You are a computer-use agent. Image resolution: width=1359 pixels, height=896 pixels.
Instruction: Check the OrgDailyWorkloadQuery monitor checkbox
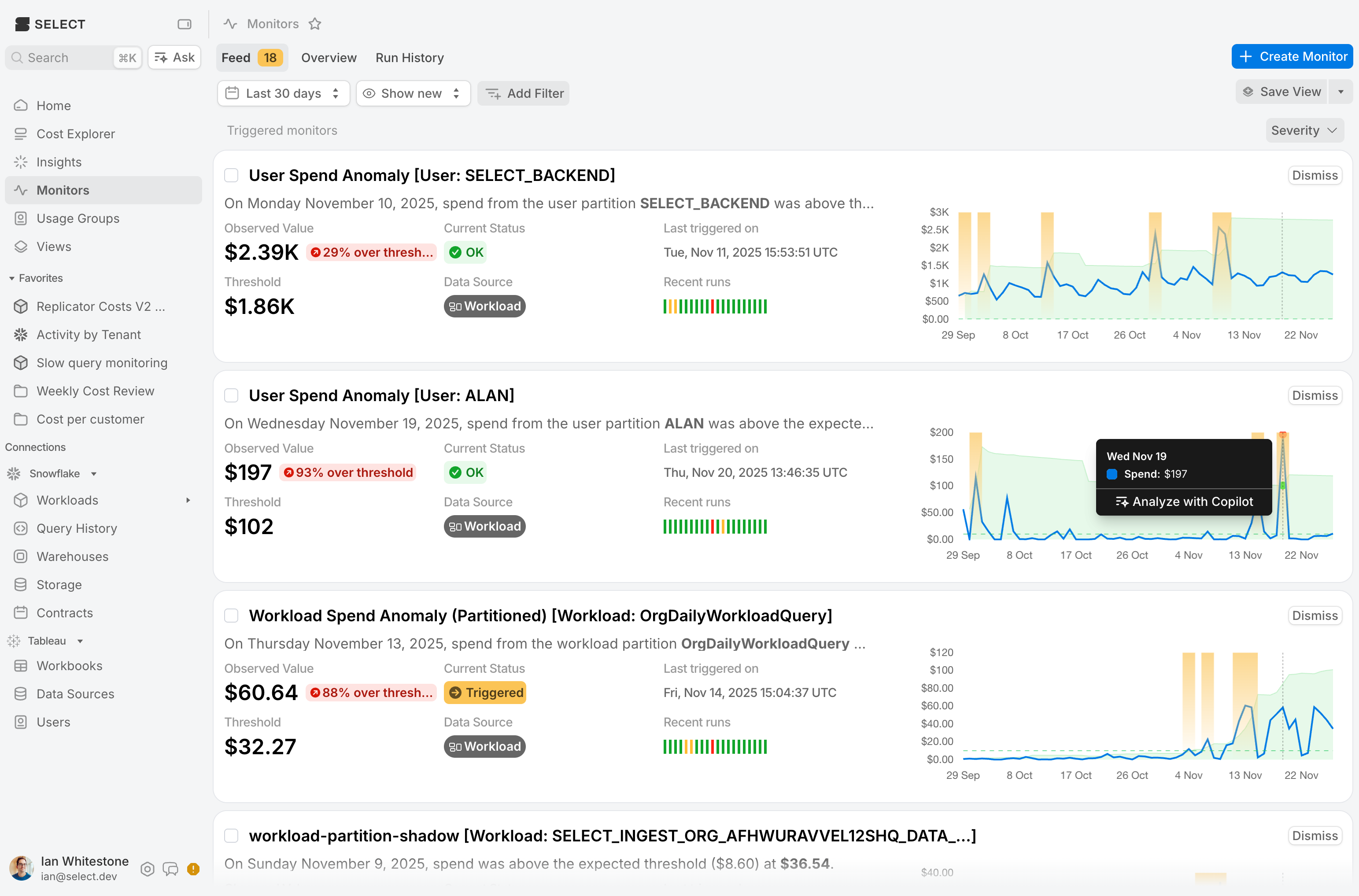click(231, 616)
